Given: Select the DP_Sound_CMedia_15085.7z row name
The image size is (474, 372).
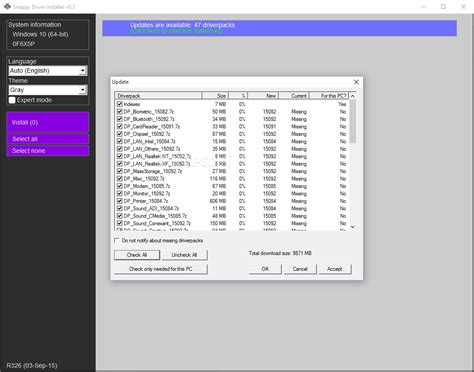Looking at the screenshot, I should tap(155, 216).
